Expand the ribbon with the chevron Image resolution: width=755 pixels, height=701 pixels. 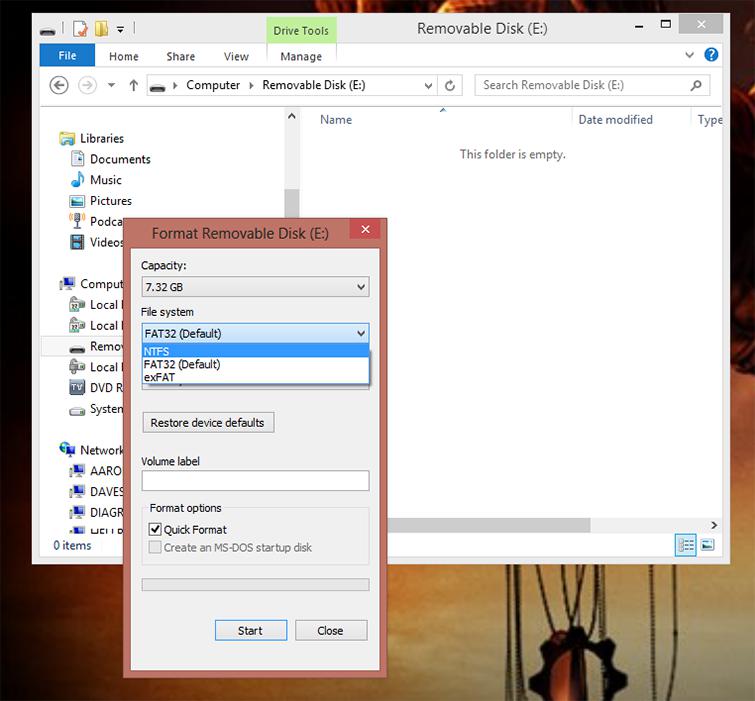690,55
